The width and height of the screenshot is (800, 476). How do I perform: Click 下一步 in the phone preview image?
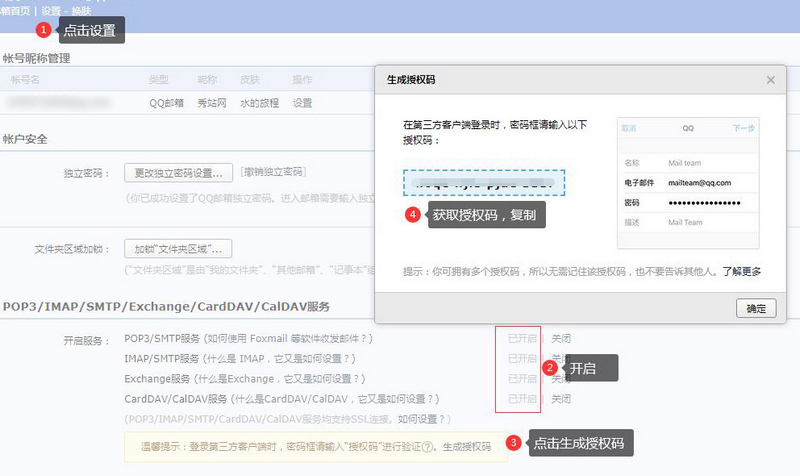click(x=742, y=129)
